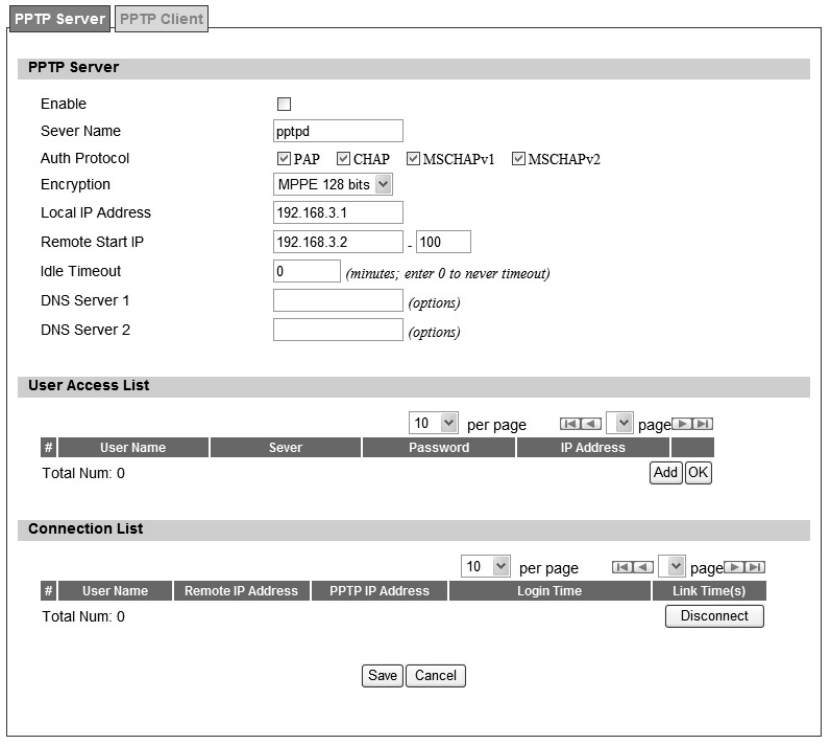Viewport: 830px width, 744px height.
Task: Switch to the PPTP Server tab
Action: [x=60, y=19]
